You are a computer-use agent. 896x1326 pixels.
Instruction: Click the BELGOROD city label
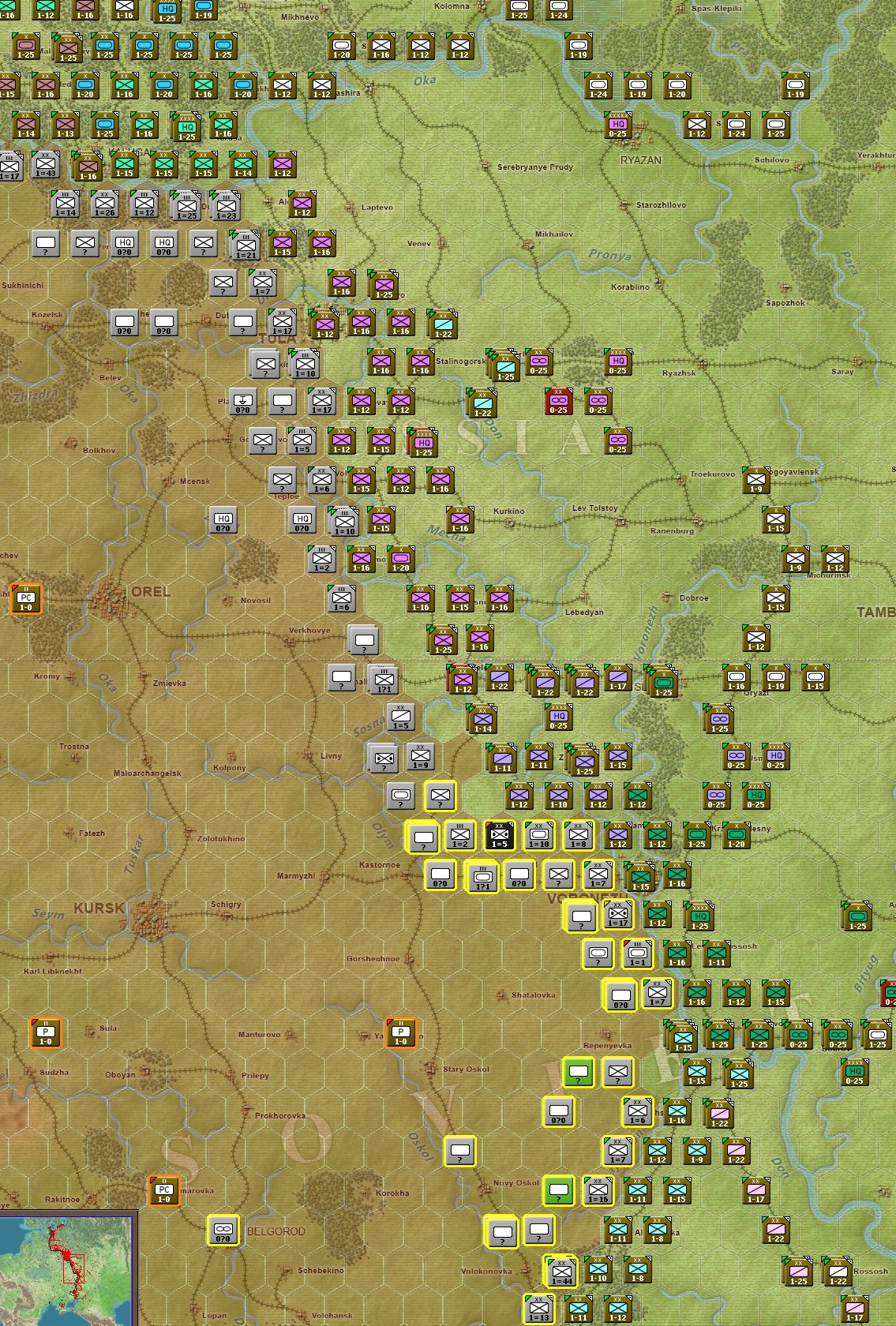[x=276, y=1231]
